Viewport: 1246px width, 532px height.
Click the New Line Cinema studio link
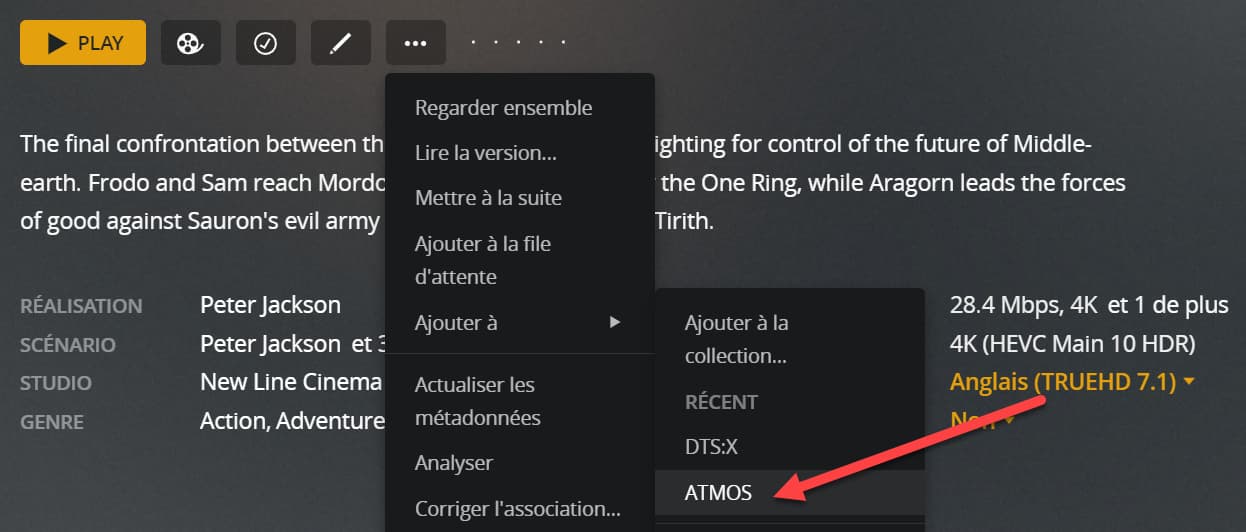pyautogui.click(x=291, y=382)
